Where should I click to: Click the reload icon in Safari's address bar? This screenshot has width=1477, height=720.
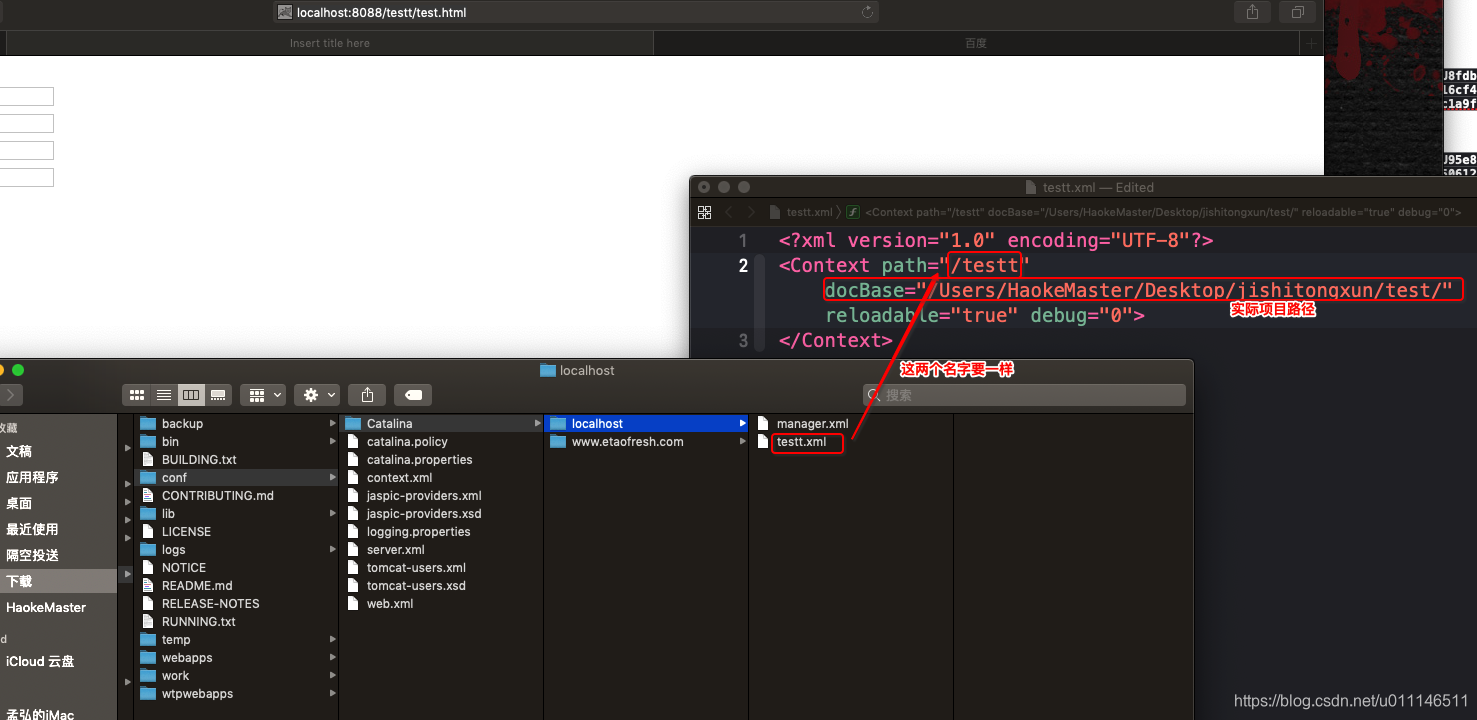click(x=866, y=12)
